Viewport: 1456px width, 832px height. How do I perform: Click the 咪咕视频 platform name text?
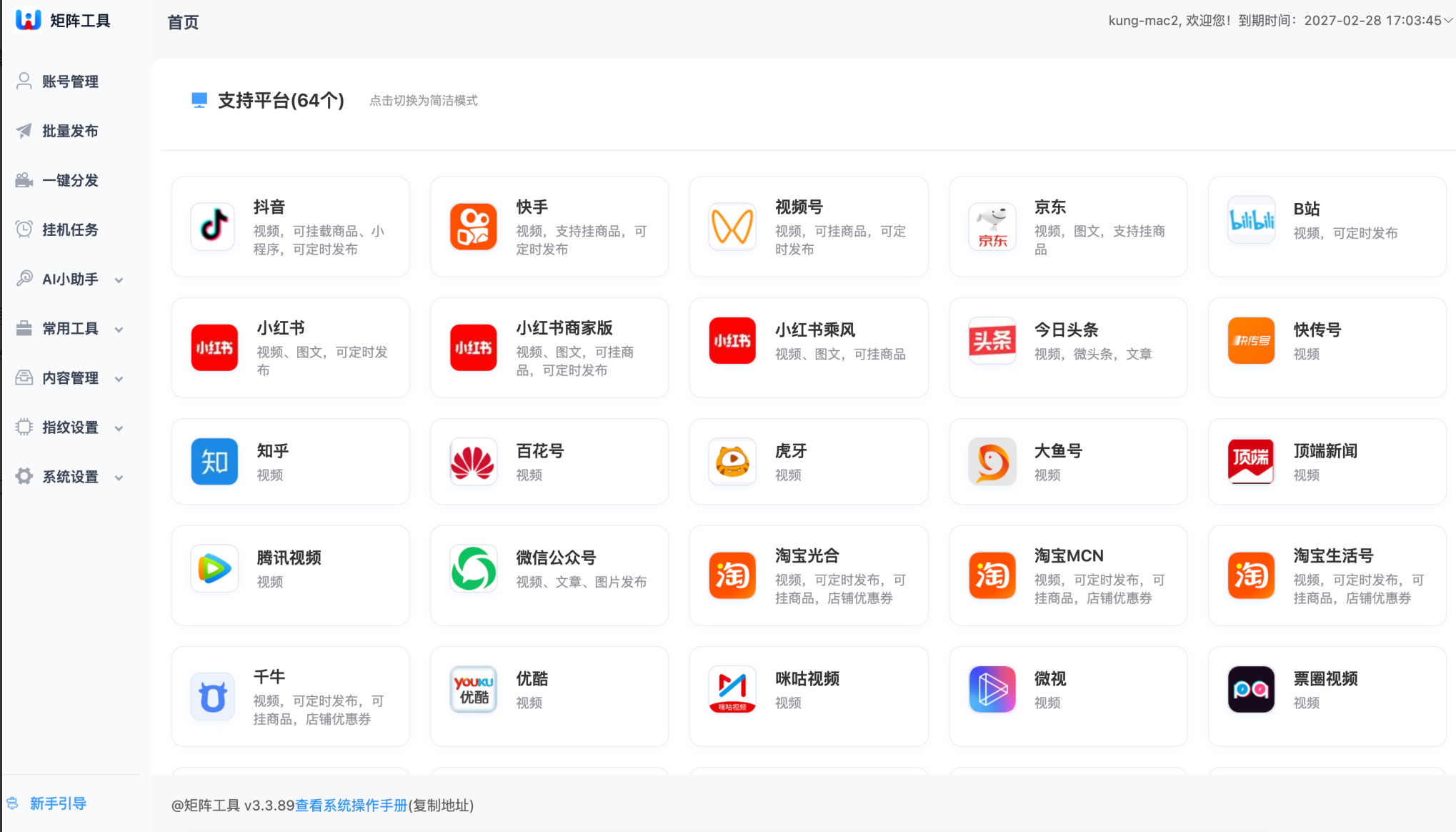807,679
